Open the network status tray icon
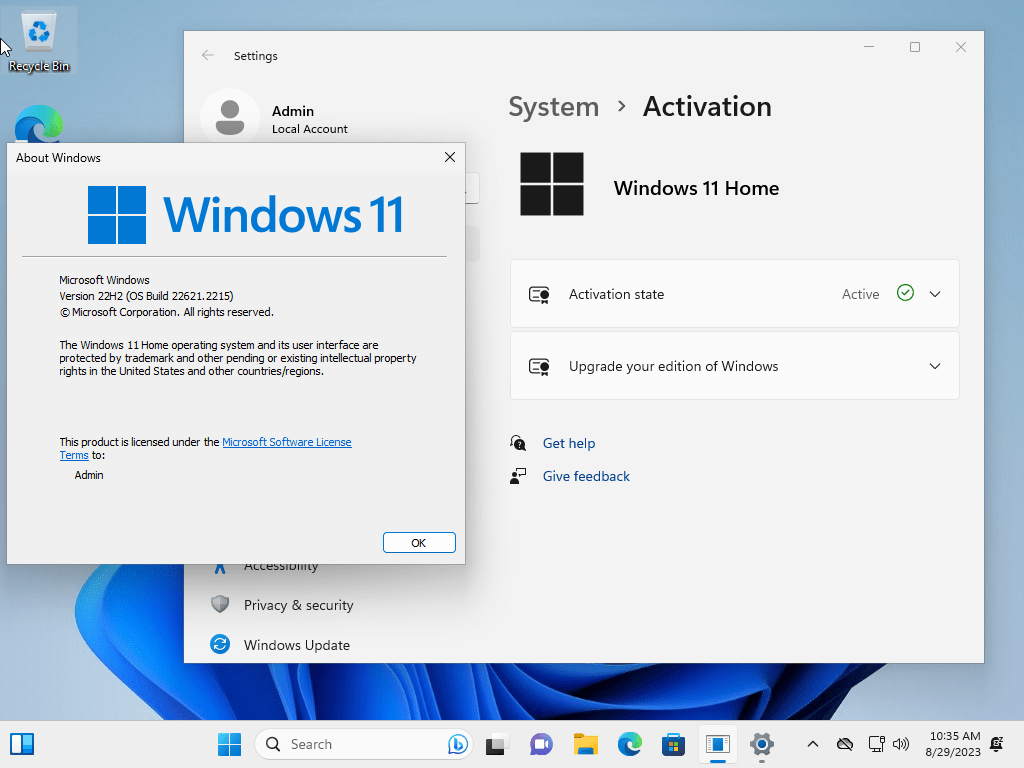The image size is (1024, 768). 876,744
